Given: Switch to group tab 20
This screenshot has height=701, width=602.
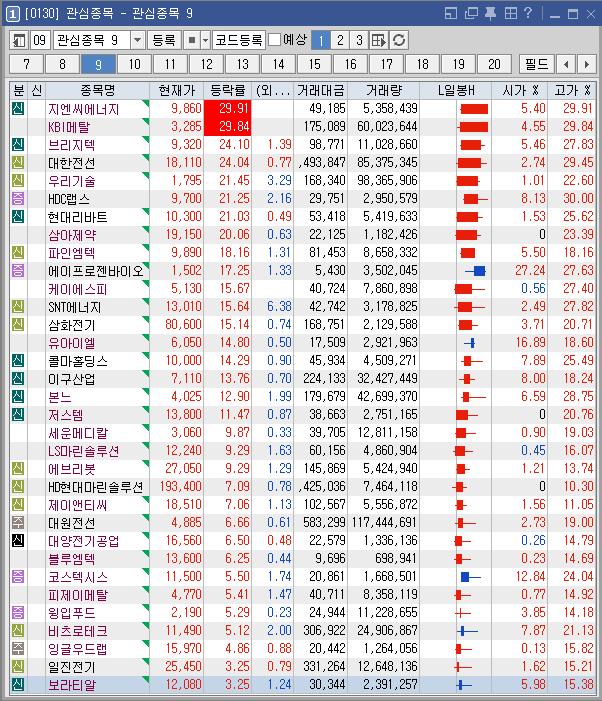Looking at the screenshot, I should point(494,64).
